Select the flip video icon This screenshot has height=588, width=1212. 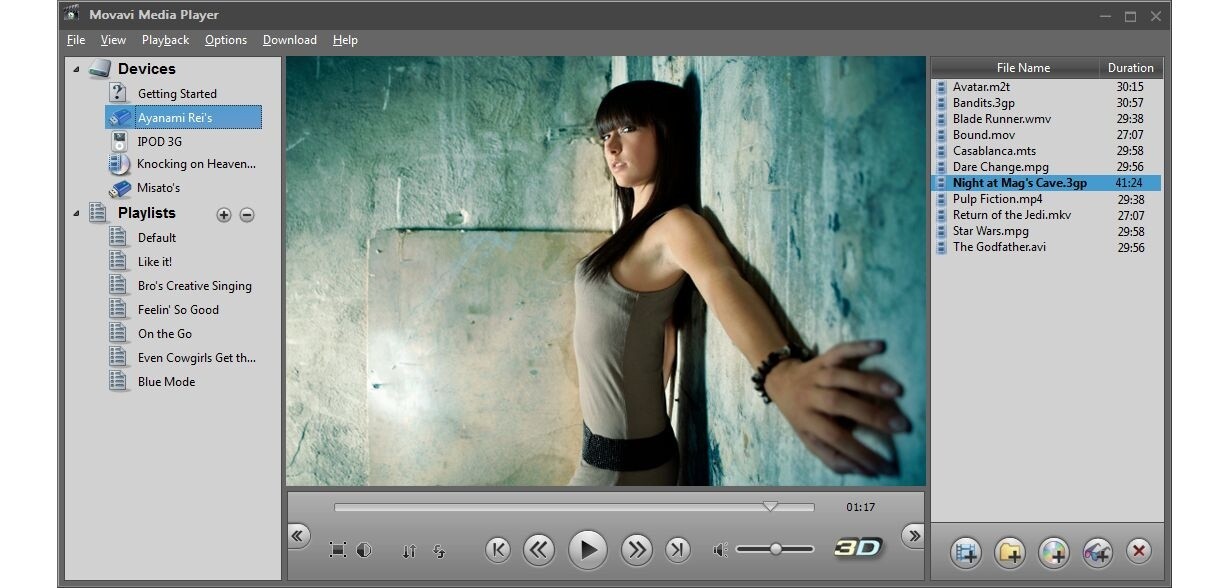(439, 551)
